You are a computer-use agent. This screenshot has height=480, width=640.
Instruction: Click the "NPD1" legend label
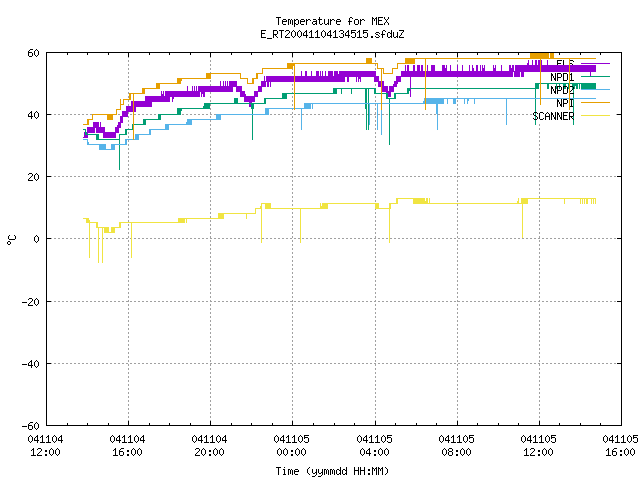(562, 77)
